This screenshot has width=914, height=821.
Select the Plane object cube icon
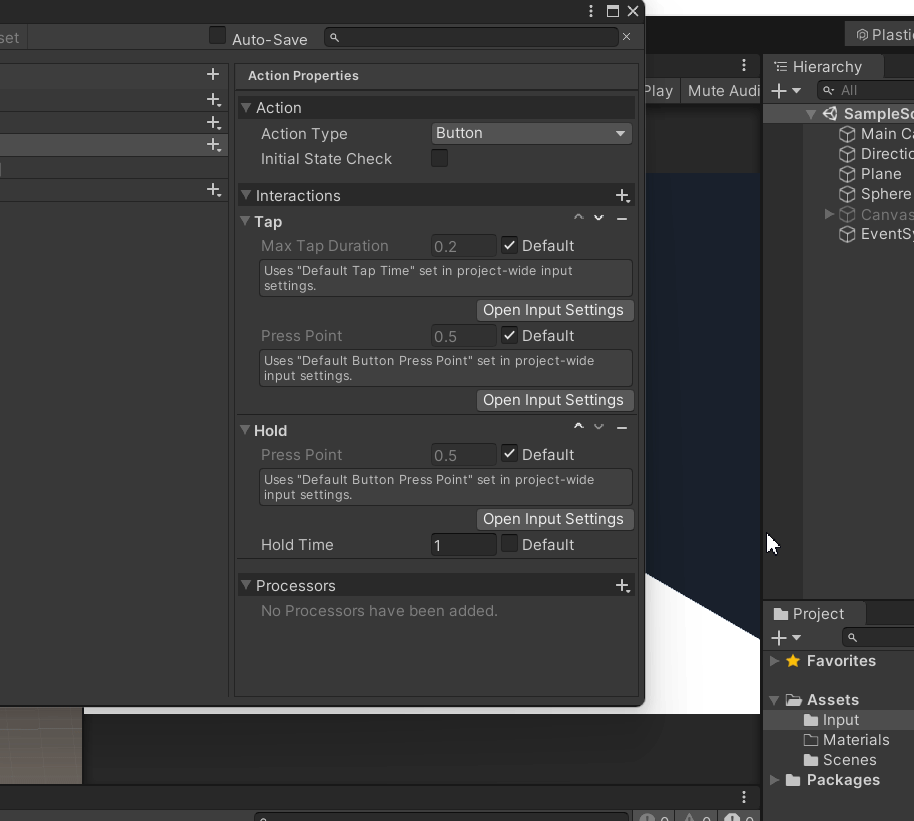847,174
